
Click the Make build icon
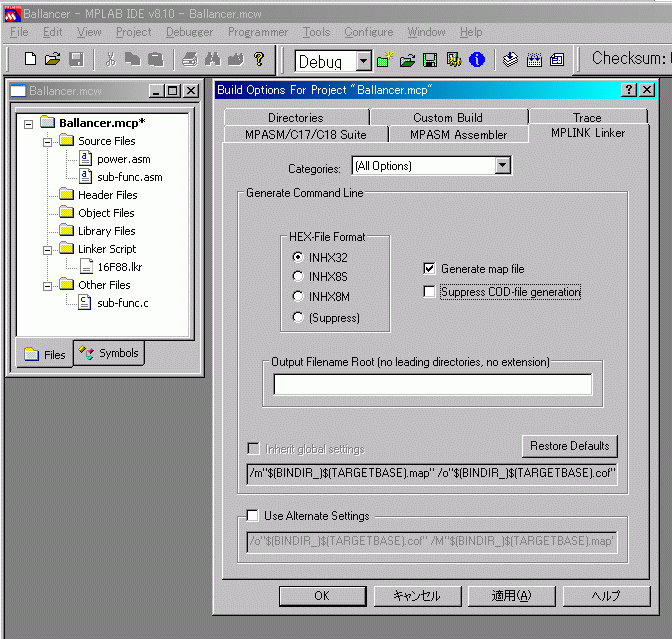[x=510, y=60]
